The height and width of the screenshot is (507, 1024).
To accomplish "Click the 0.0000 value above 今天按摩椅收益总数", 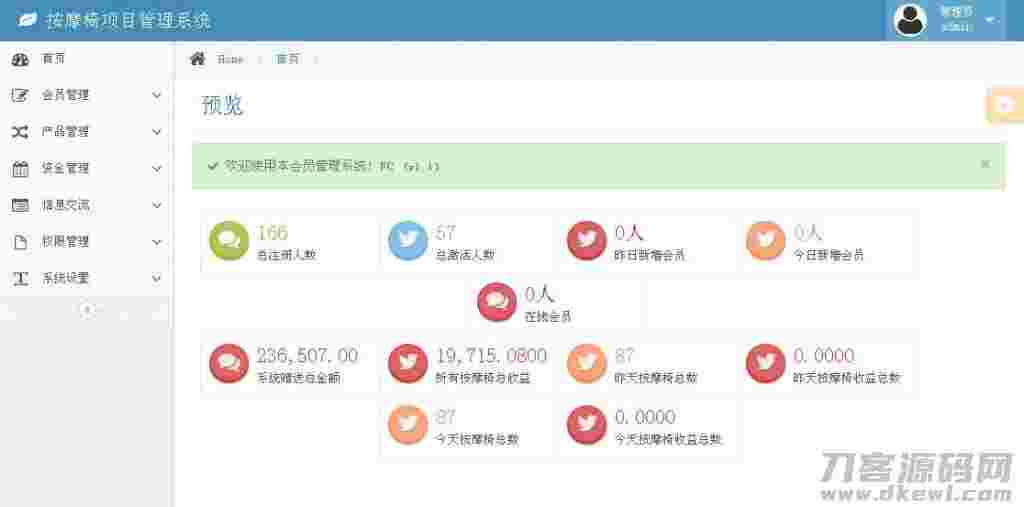I will [645, 416].
